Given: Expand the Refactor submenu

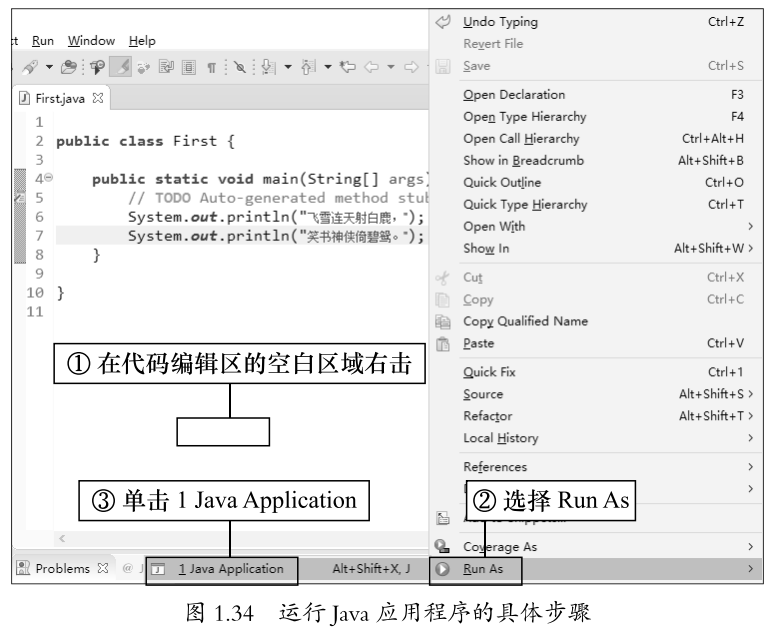Looking at the screenshot, I should point(595,416).
